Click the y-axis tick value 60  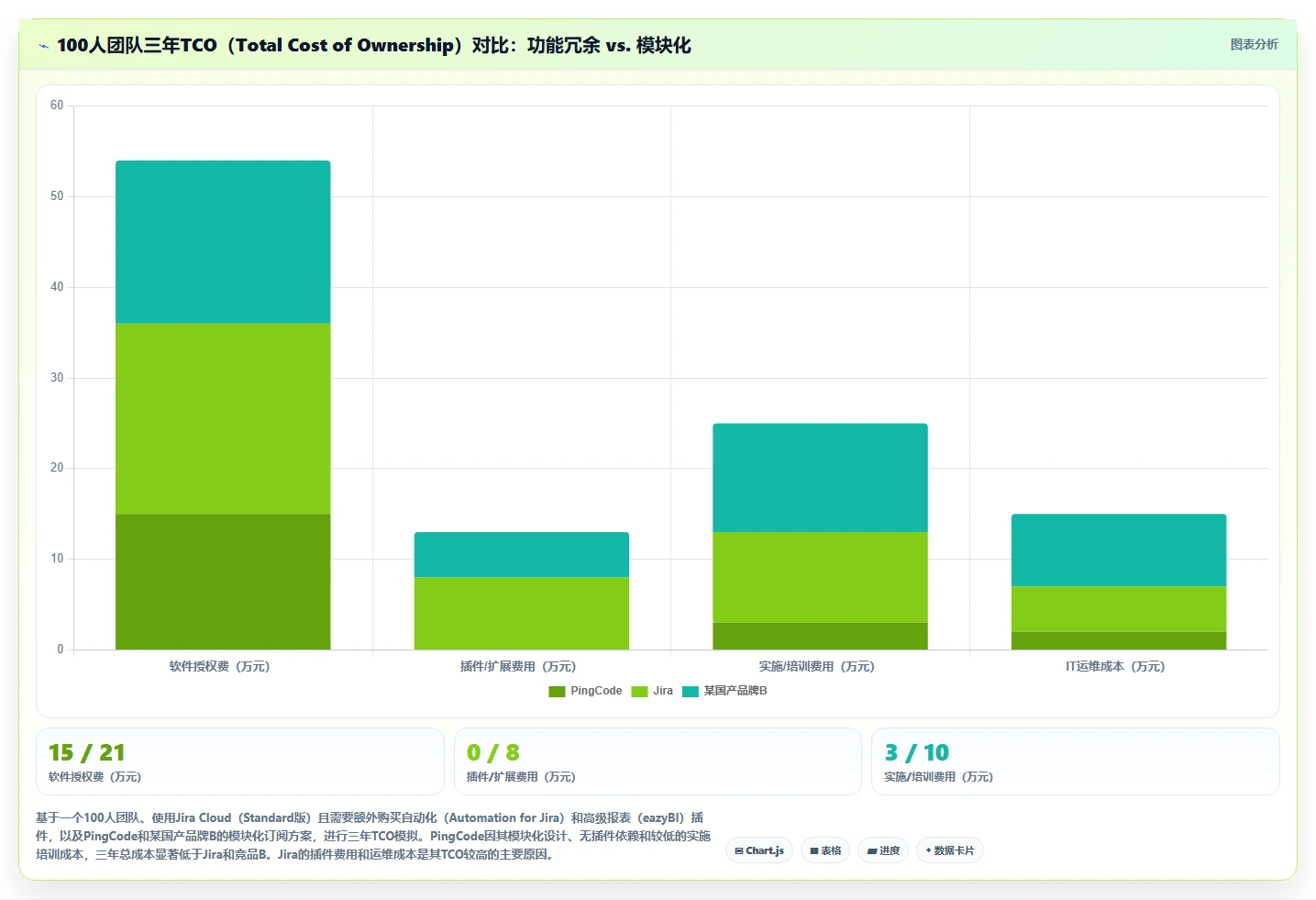tap(57, 106)
